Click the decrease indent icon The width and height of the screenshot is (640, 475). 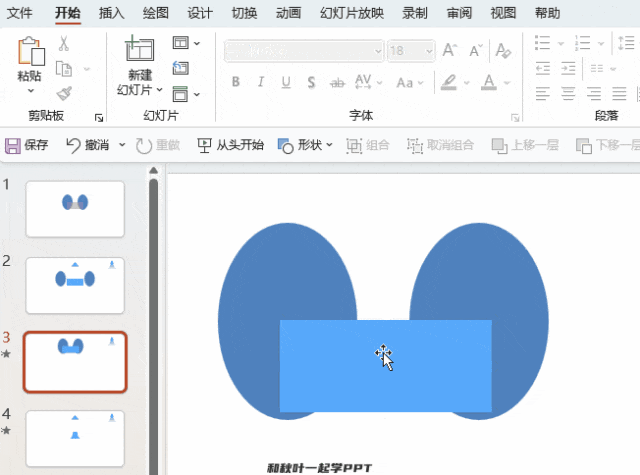point(542,68)
